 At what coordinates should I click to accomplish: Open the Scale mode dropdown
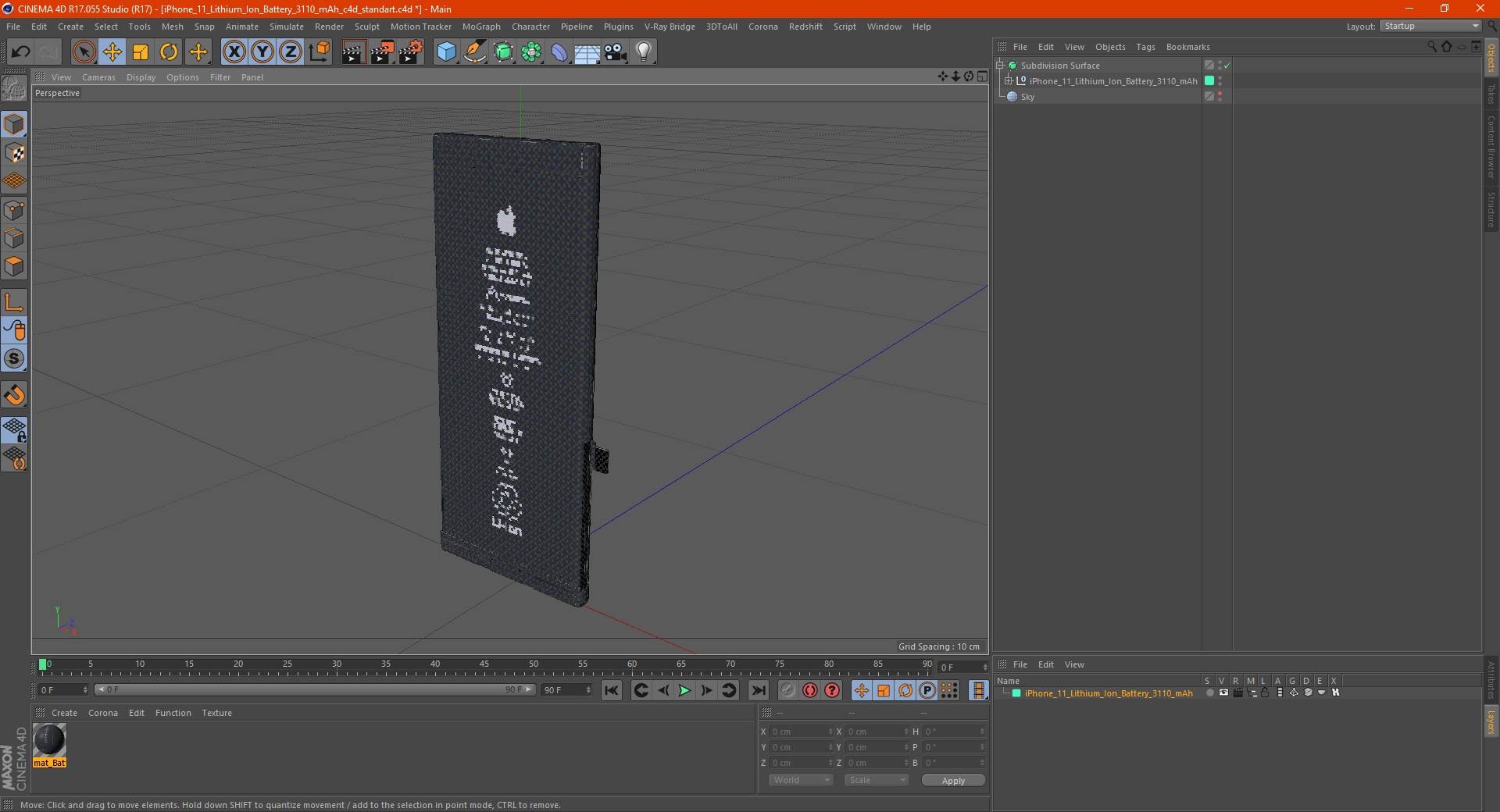click(877, 780)
